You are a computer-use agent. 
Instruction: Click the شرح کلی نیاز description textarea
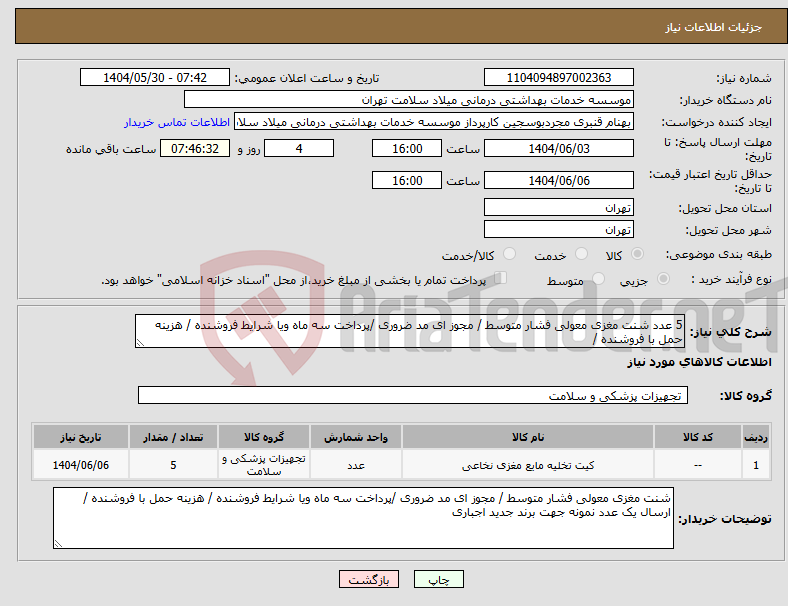point(410,332)
